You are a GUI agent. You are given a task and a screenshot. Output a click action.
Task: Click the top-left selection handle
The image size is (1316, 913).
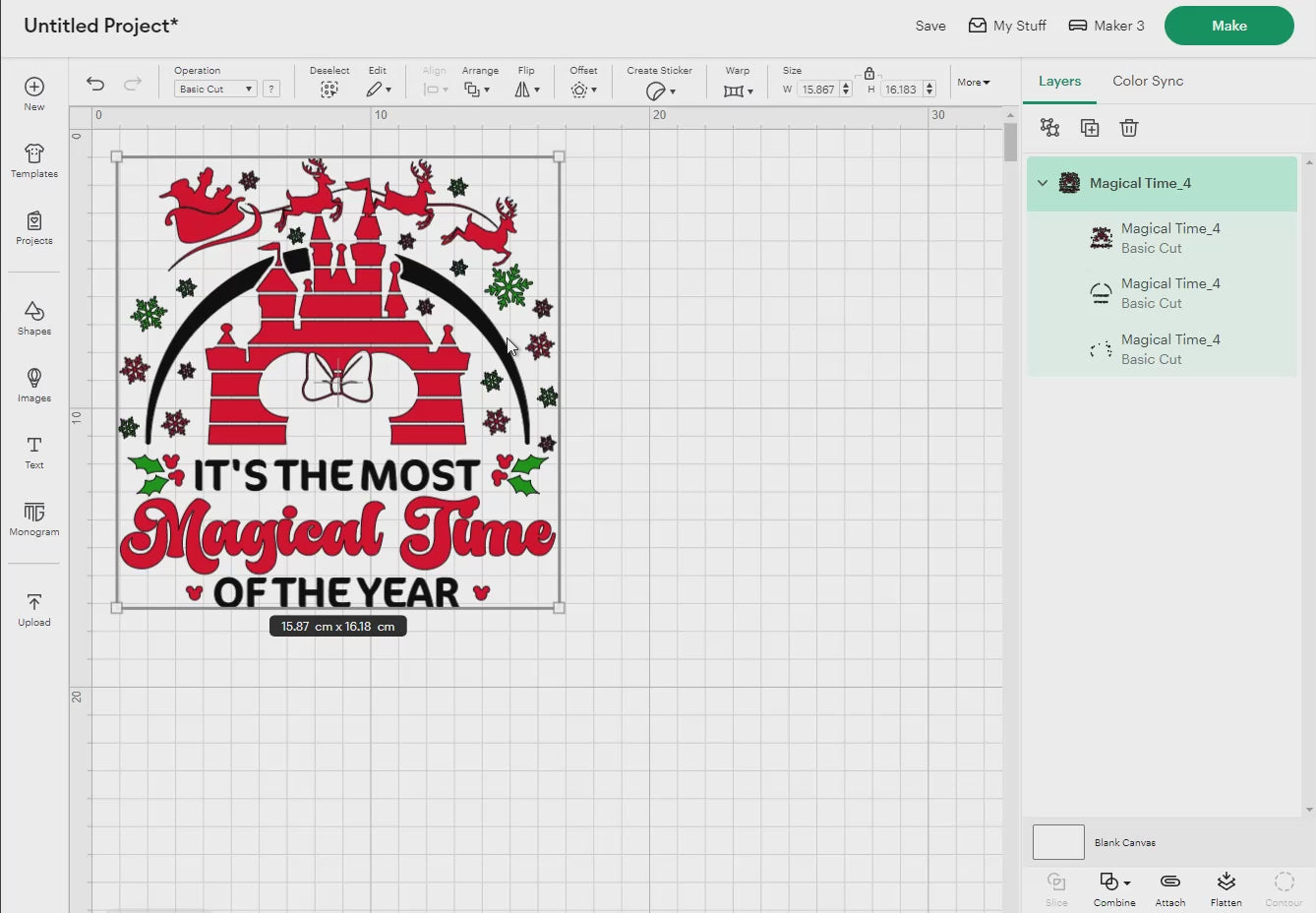[117, 156]
